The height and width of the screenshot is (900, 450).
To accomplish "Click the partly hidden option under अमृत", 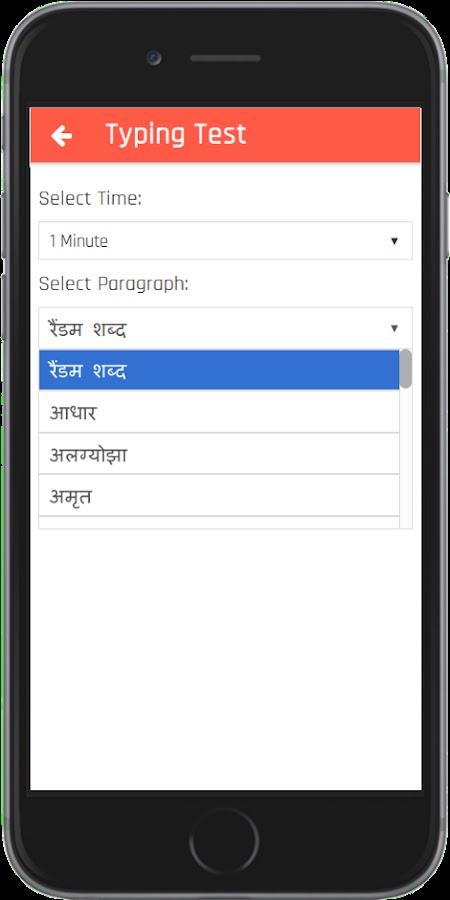I will tap(219, 523).
